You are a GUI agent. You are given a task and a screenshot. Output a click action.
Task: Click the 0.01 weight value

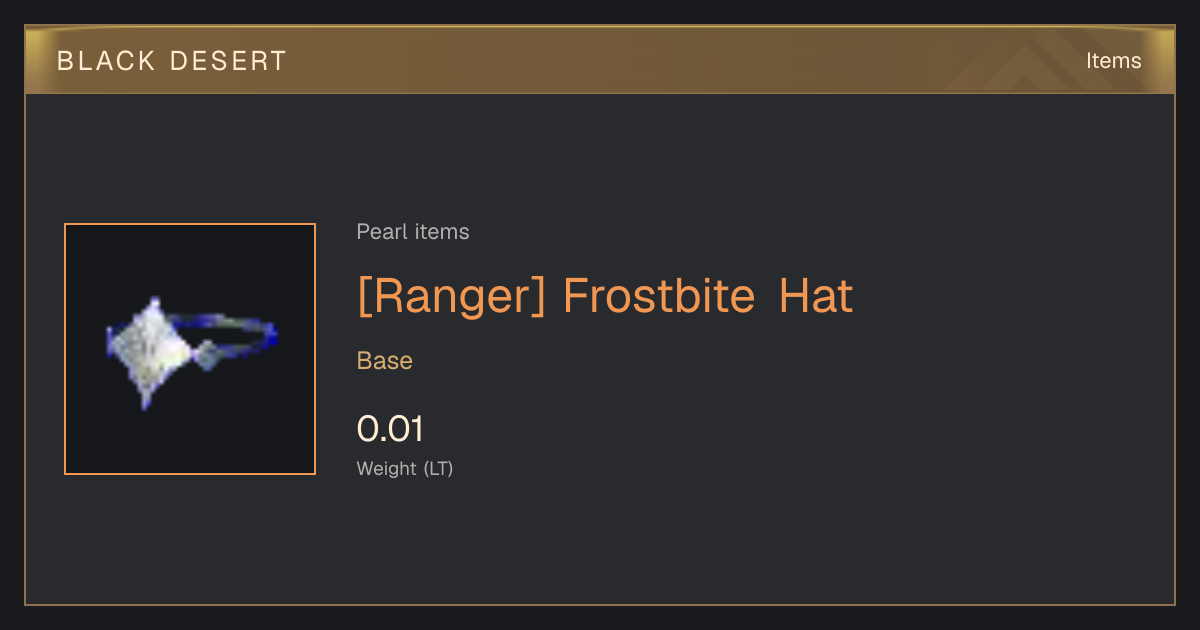tap(390, 429)
